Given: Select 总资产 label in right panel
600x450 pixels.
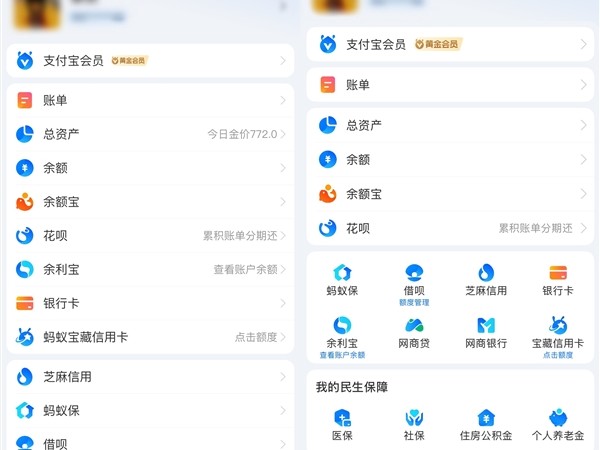Looking at the screenshot, I should click(364, 125).
